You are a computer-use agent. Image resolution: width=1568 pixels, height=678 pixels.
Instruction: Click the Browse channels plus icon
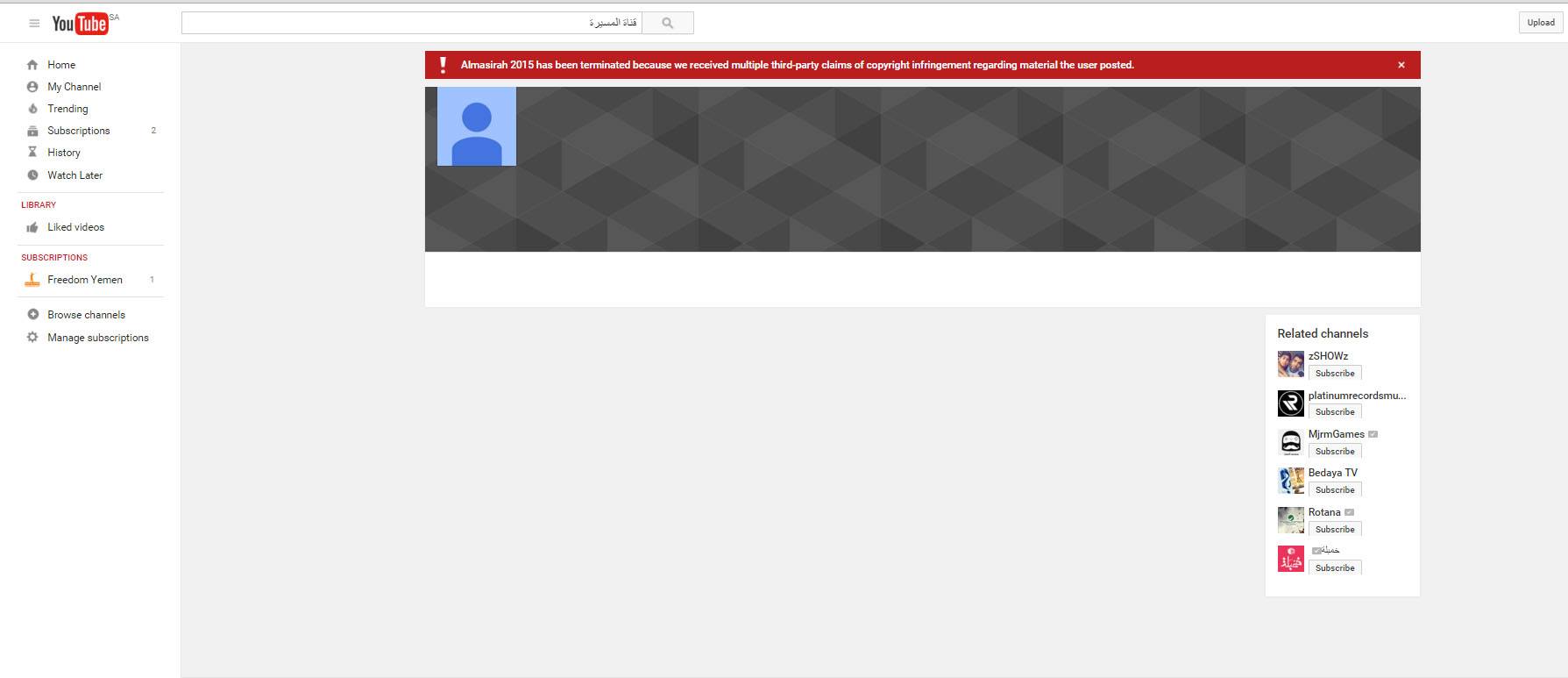point(32,315)
